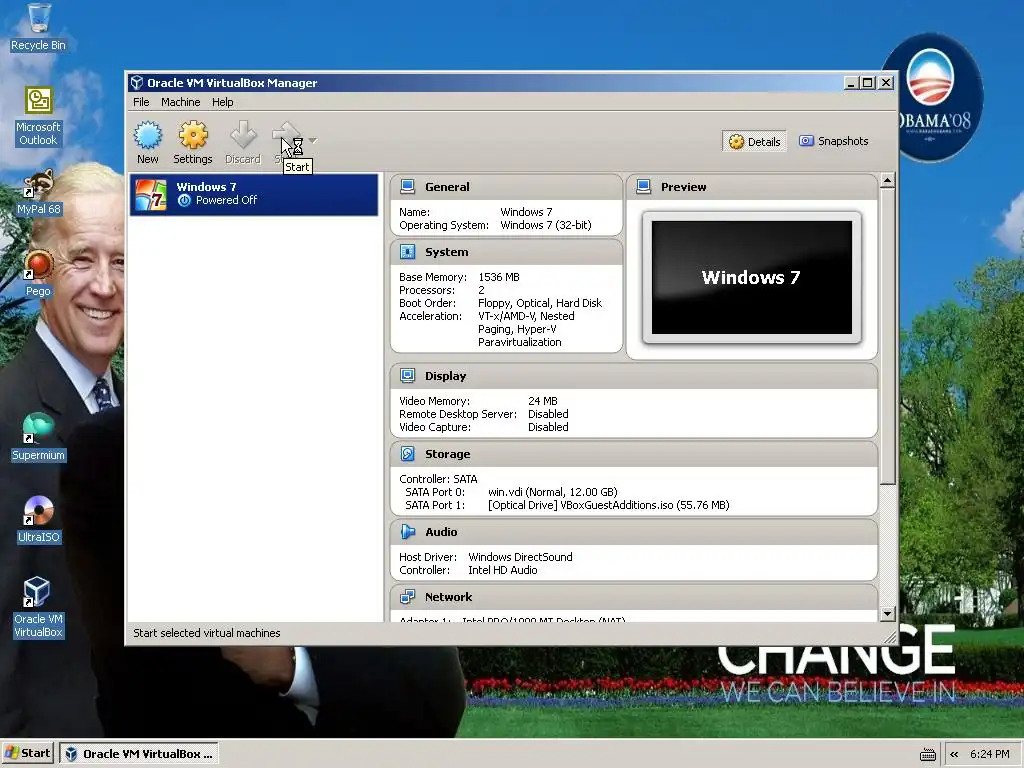Click the Preview section monitor icon
The width and height of the screenshot is (1024, 768).
coord(643,187)
